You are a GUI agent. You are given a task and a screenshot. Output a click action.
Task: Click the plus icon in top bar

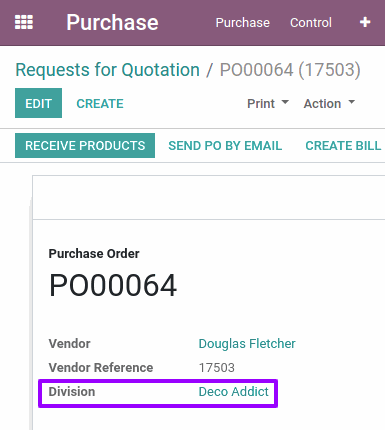pos(365,22)
